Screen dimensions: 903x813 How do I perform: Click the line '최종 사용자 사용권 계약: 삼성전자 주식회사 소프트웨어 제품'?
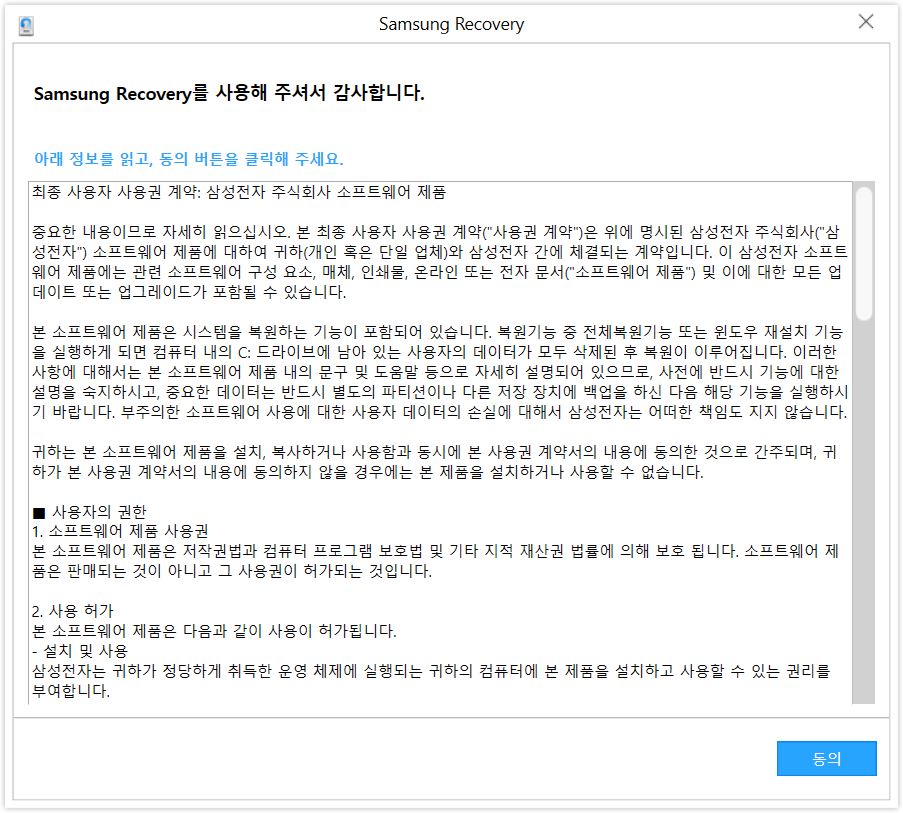[239, 192]
